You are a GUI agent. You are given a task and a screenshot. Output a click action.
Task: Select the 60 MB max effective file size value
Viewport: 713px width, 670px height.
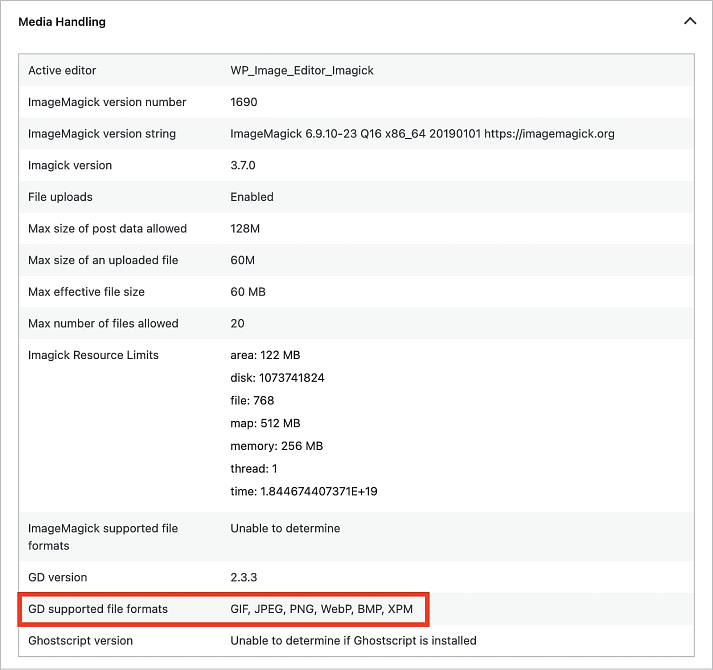(x=248, y=292)
